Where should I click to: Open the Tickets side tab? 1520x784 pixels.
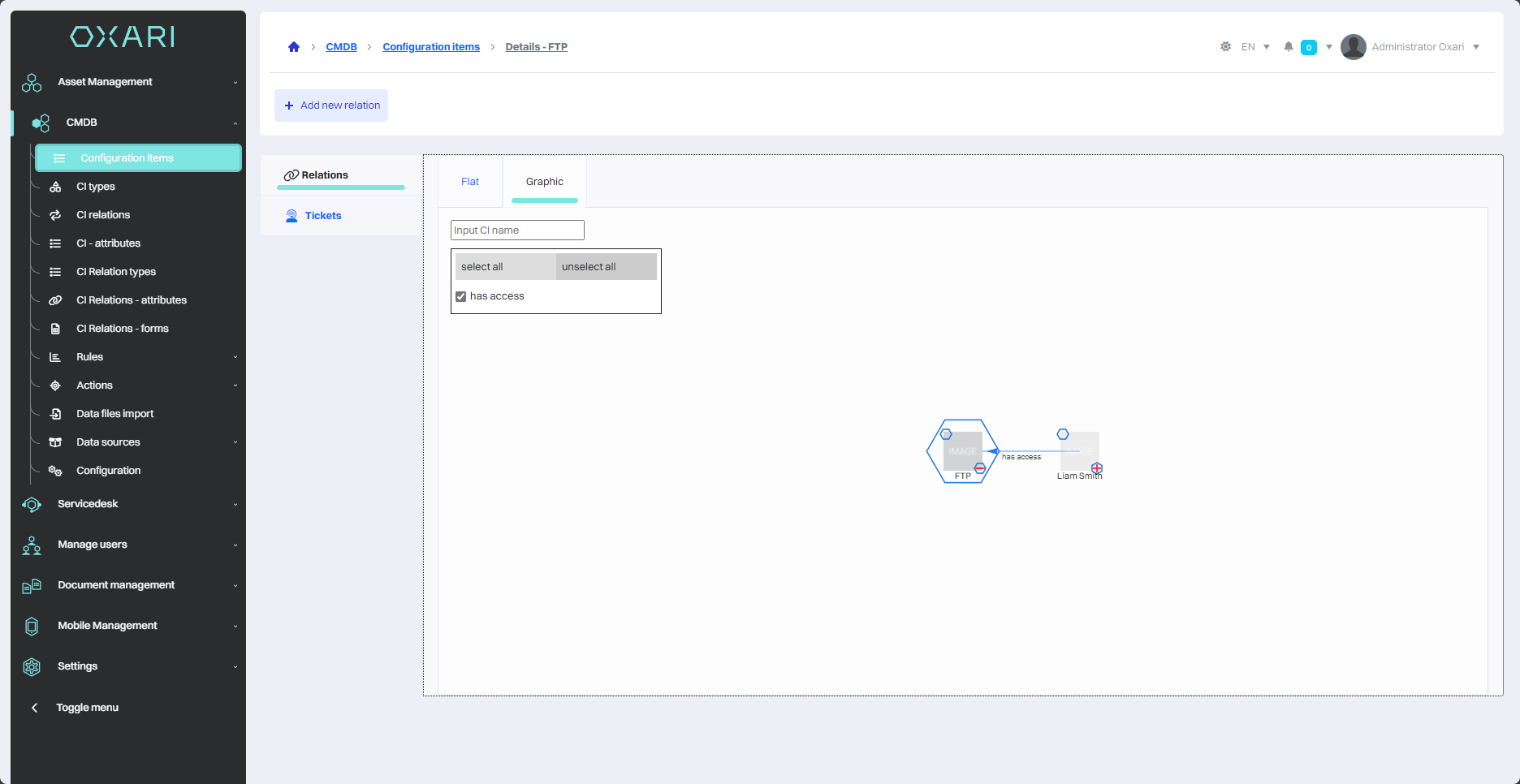coord(322,216)
